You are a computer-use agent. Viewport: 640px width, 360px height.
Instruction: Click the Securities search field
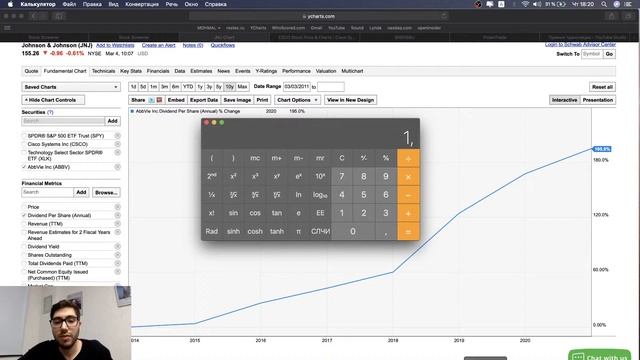tap(63, 121)
